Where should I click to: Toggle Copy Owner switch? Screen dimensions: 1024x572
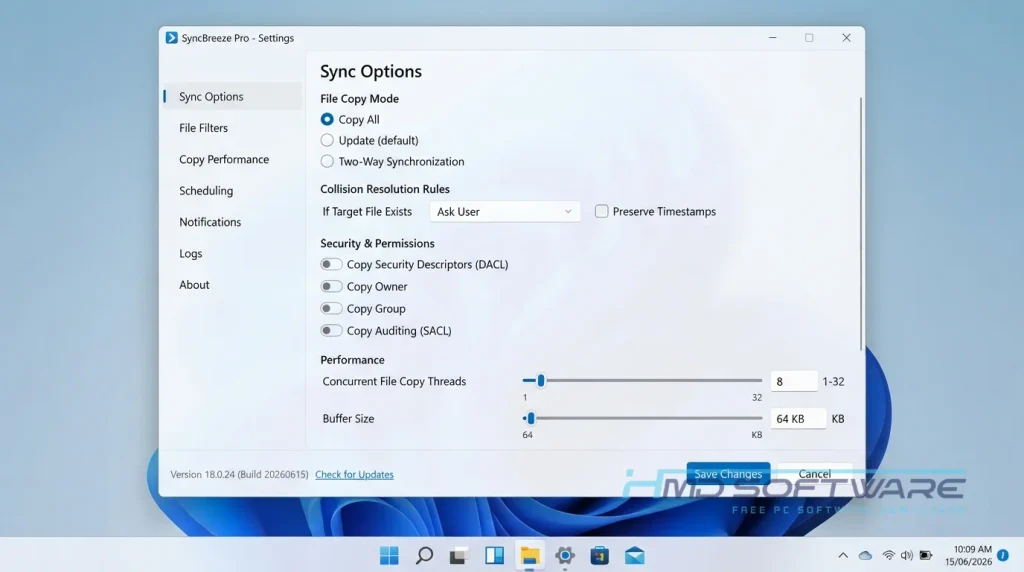pyautogui.click(x=331, y=287)
